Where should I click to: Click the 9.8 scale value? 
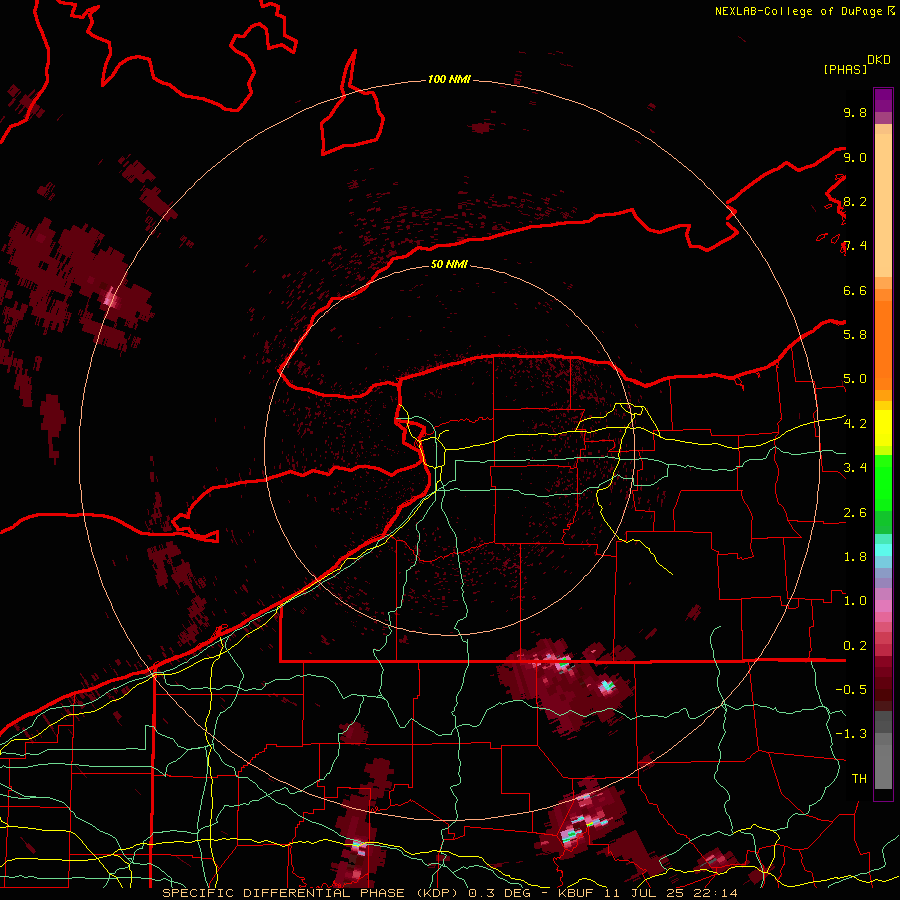(x=855, y=112)
